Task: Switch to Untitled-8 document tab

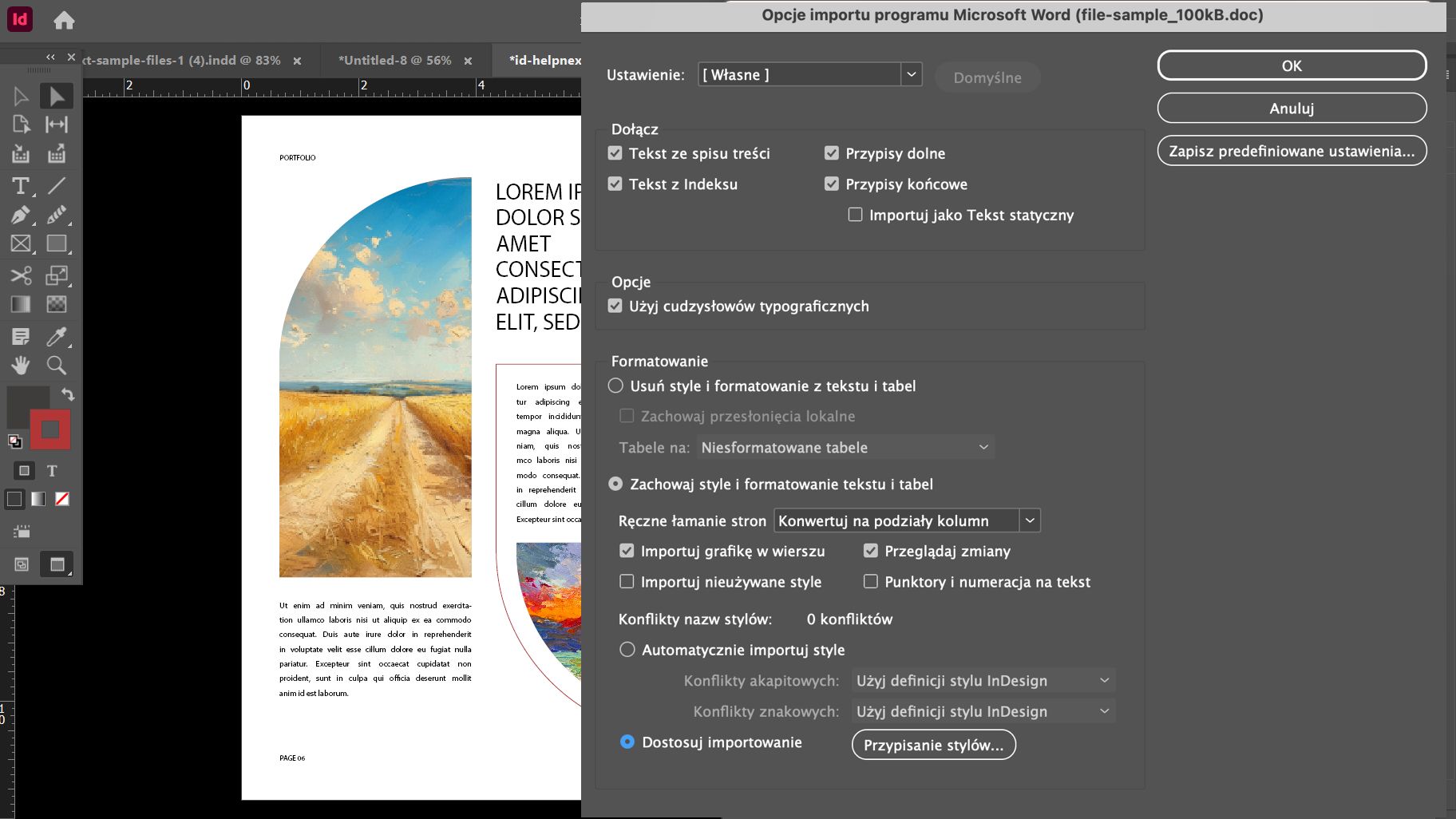Action: [395, 61]
